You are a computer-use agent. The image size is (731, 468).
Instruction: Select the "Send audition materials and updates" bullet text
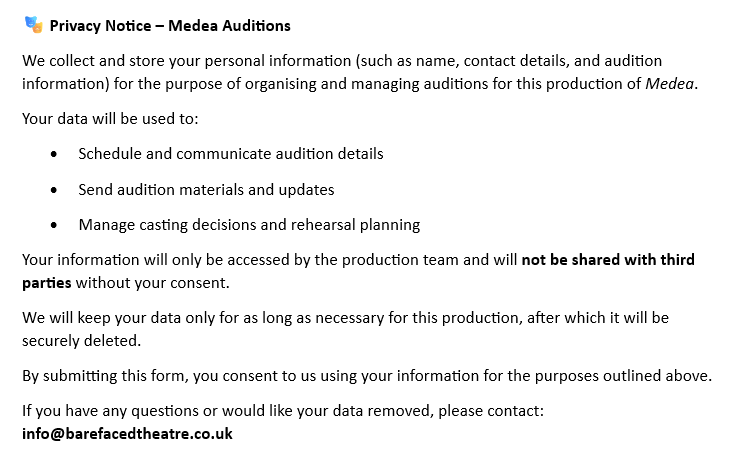[x=206, y=189]
